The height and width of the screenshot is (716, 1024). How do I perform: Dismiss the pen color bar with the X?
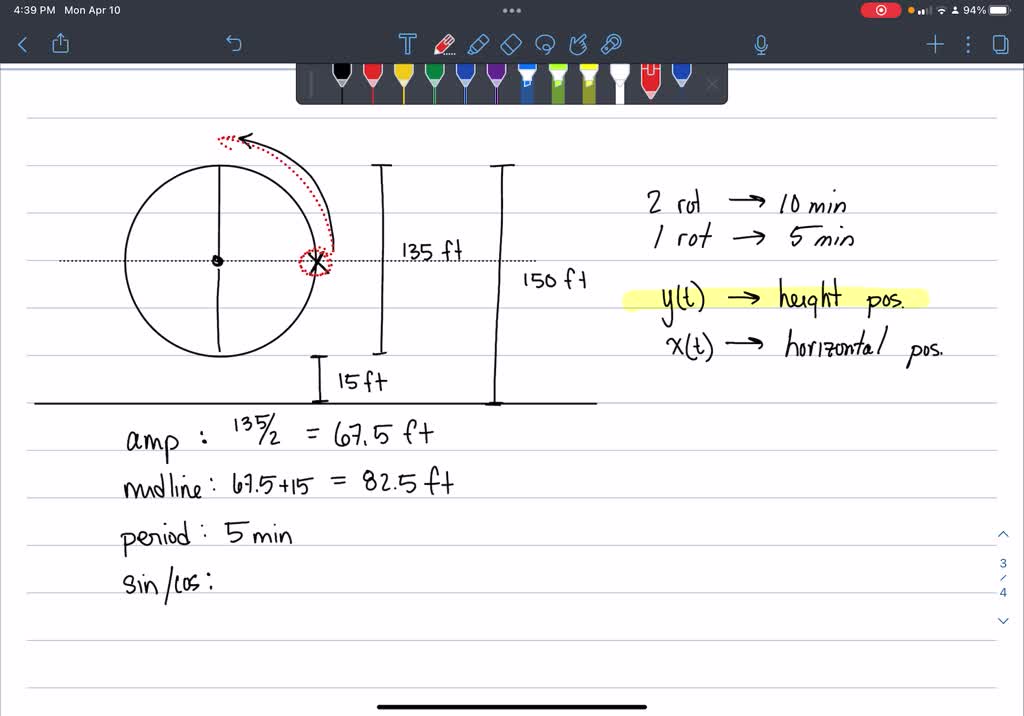[x=711, y=82]
